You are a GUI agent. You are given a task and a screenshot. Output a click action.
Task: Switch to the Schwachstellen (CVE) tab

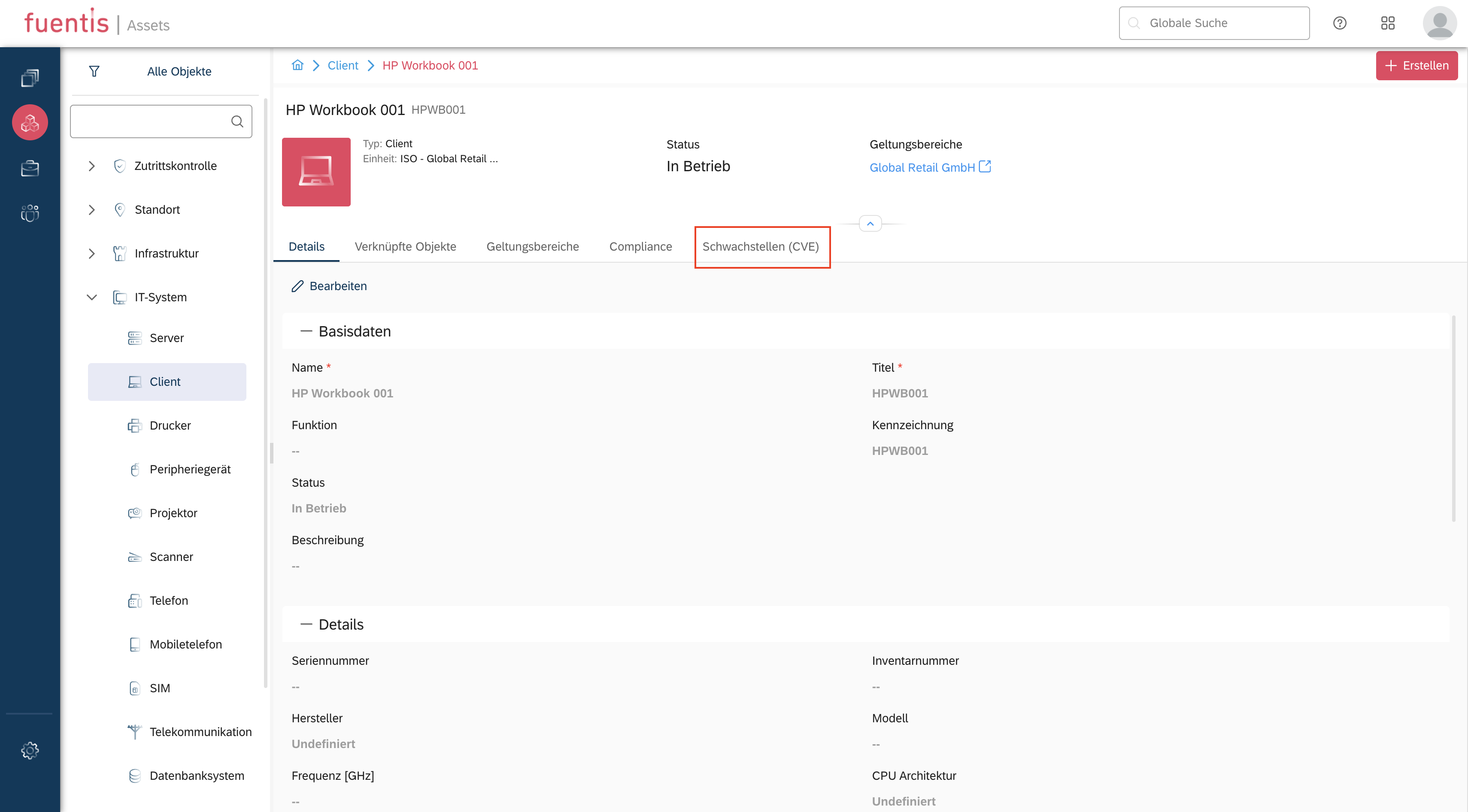tap(760, 247)
